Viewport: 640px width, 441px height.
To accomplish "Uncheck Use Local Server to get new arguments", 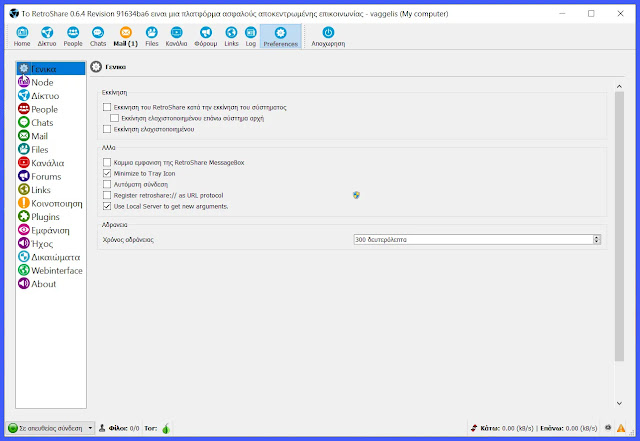I will 107,206.
